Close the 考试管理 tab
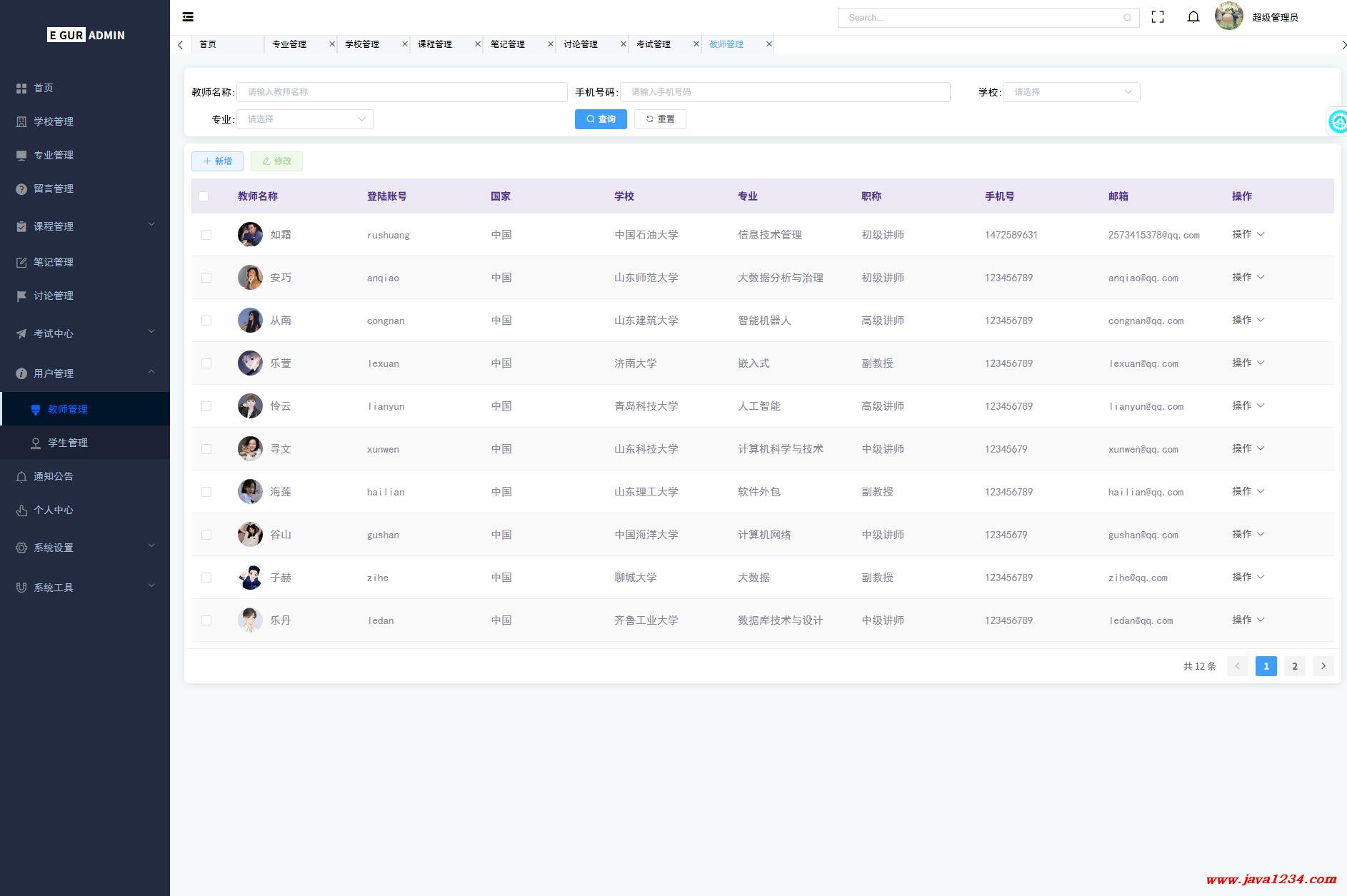Image resolution: width=1347 pixels, height=896 pixels. click(x=696, y=44)
